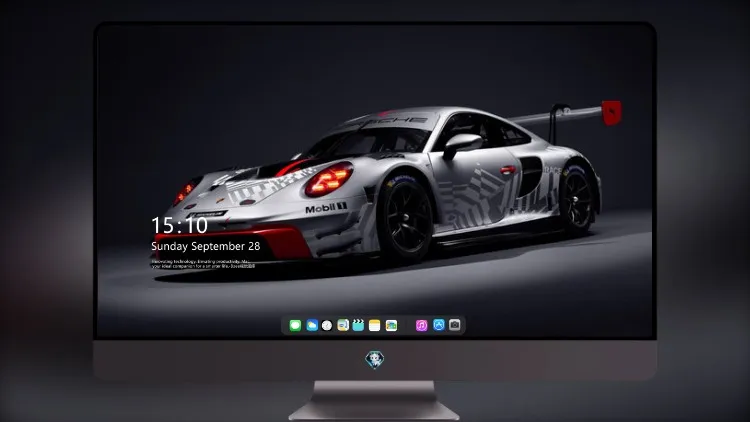Open the teal clapperboard video app

[358, 325]
